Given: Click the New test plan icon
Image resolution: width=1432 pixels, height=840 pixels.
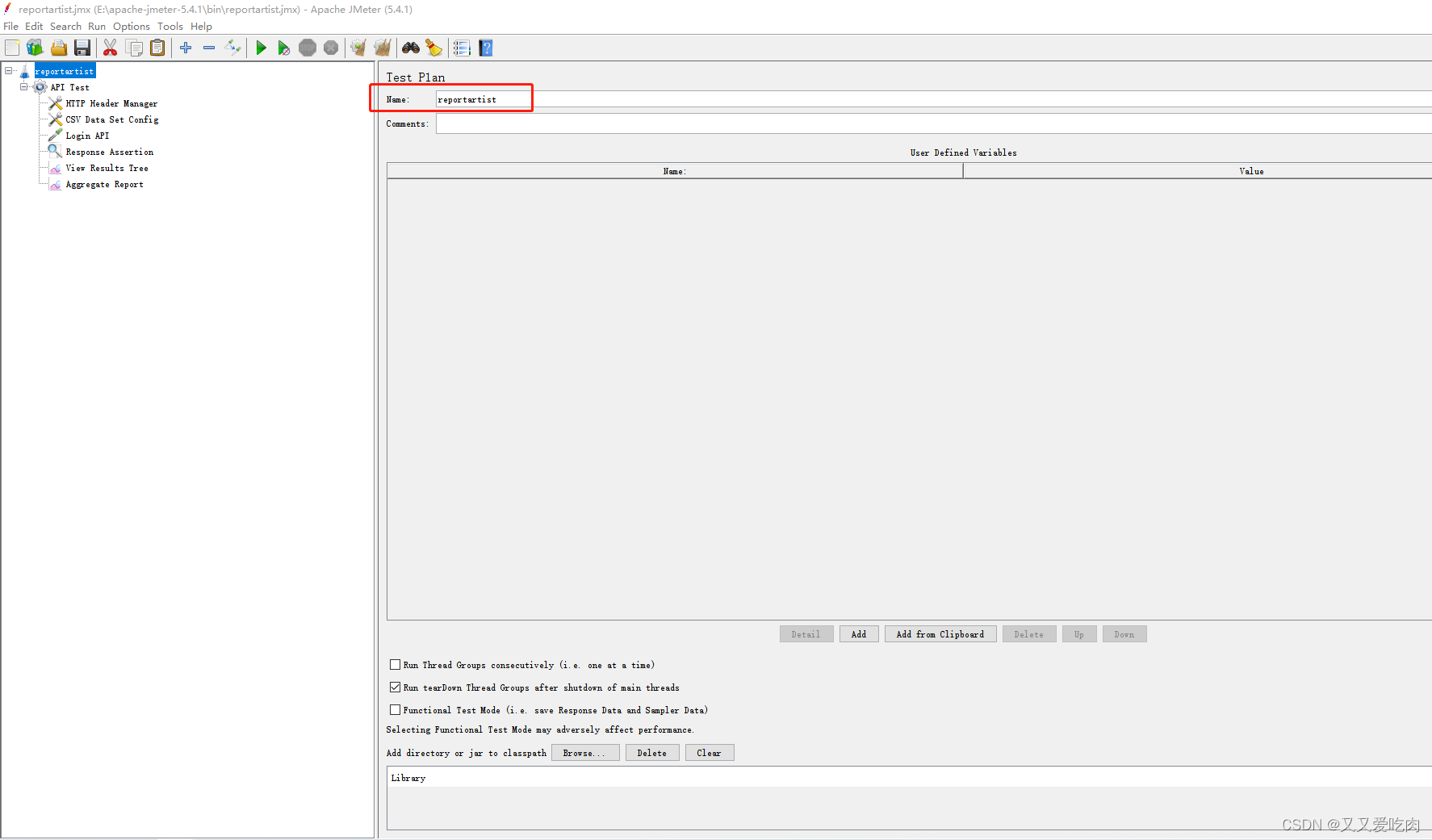Looking at the screenshot, I should pos(12,48).
